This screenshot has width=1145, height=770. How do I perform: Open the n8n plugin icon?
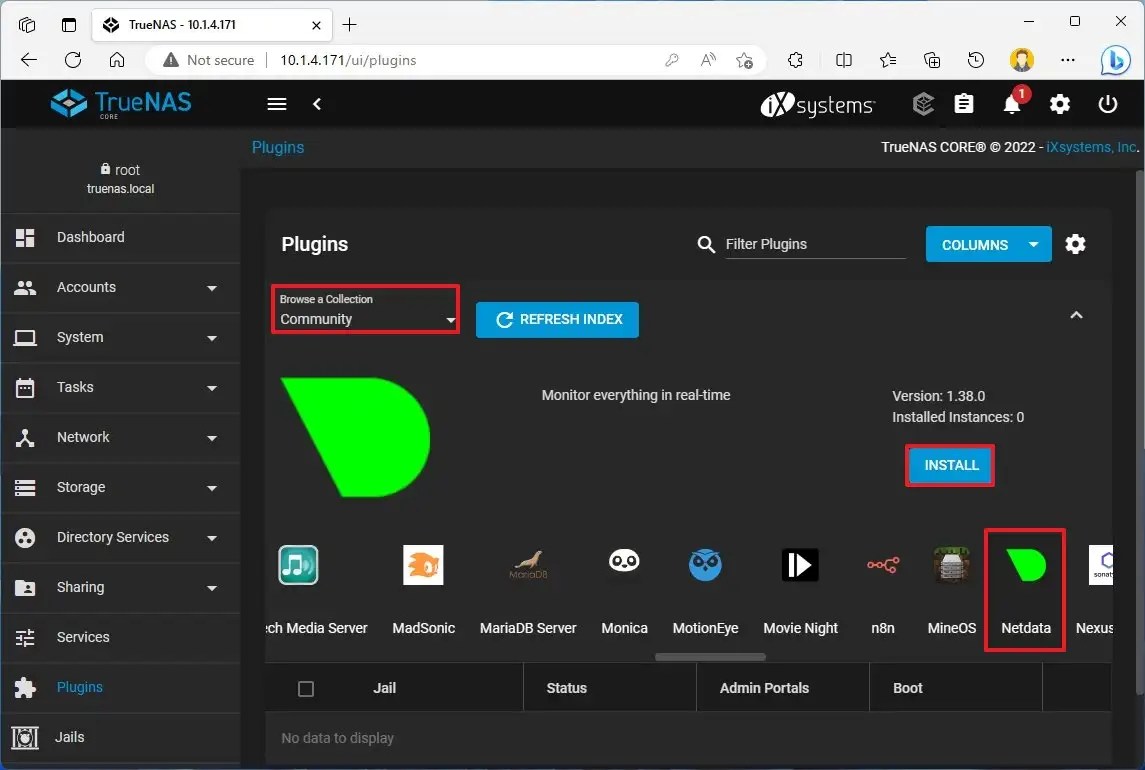pyautogui.click(x=883, y=565)
